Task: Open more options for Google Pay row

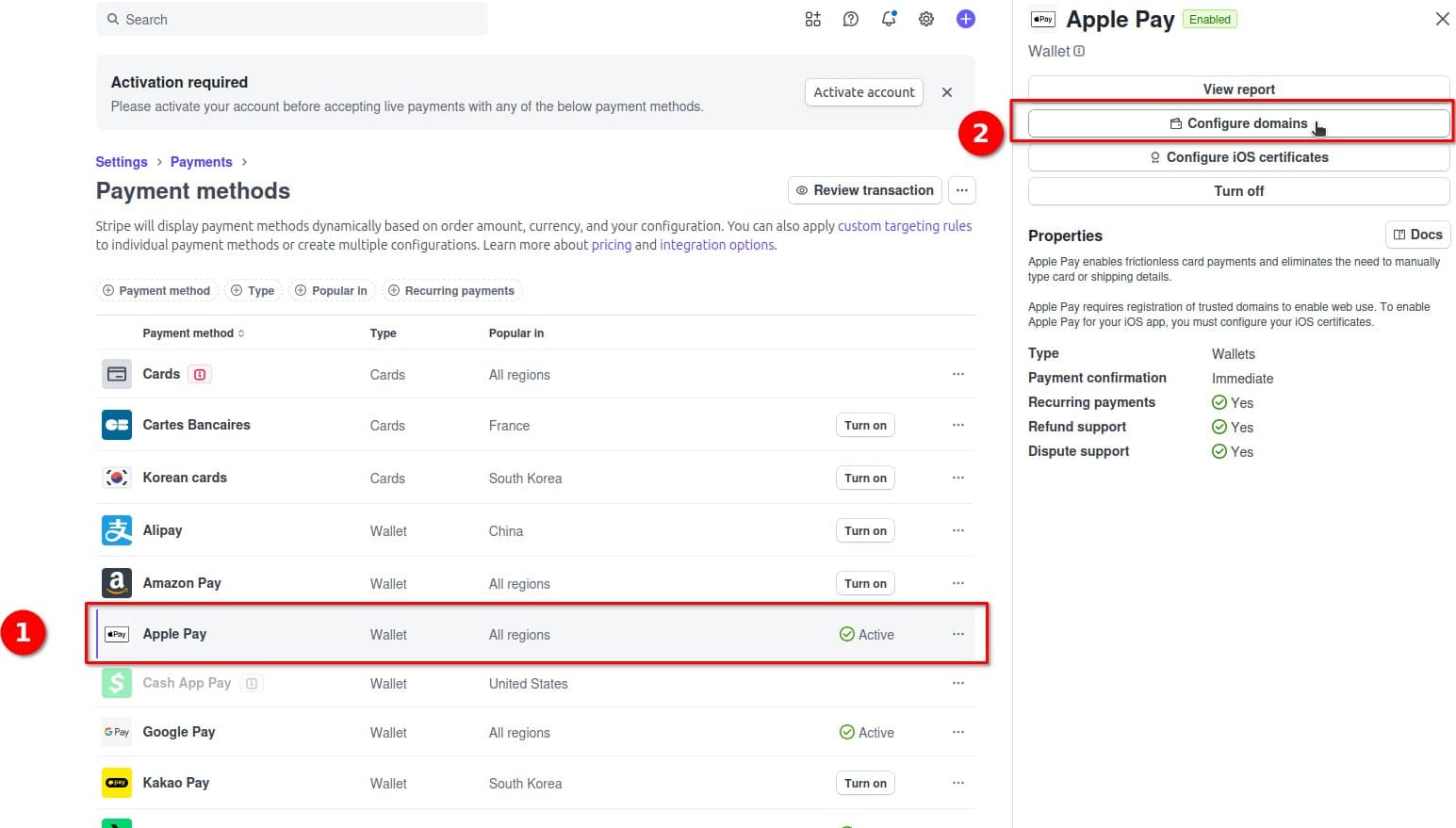Action: tap(958, 732)
